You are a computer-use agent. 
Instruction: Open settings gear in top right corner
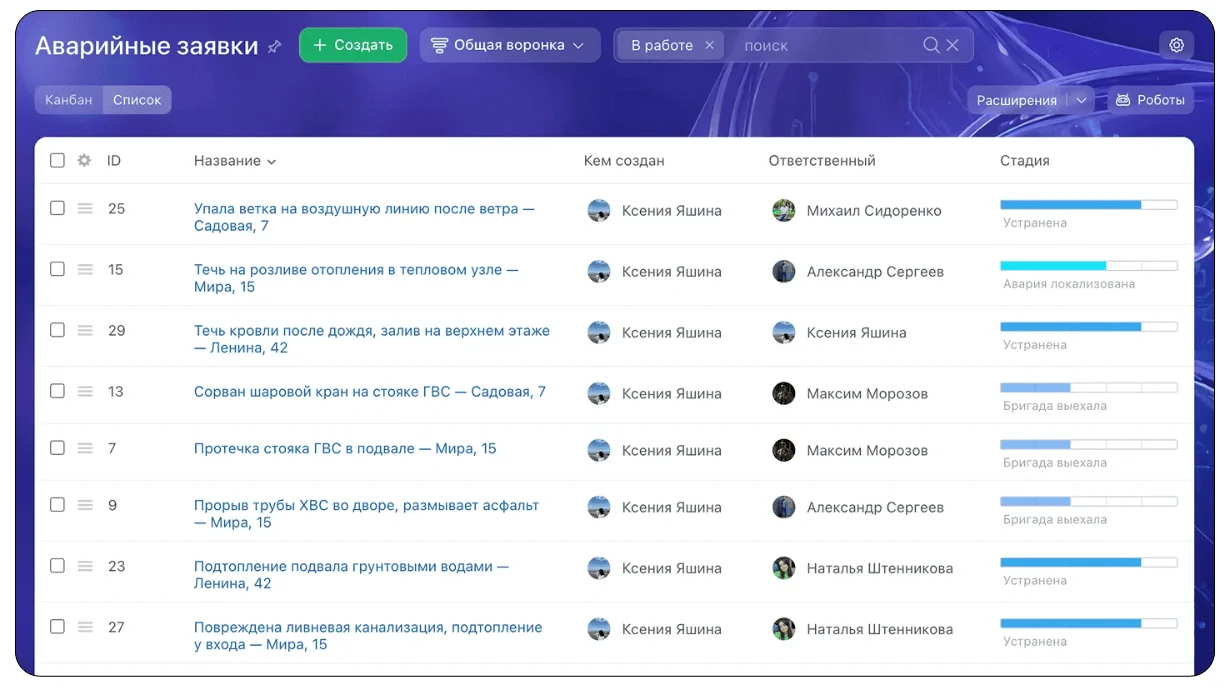(x=1176, y=45)
